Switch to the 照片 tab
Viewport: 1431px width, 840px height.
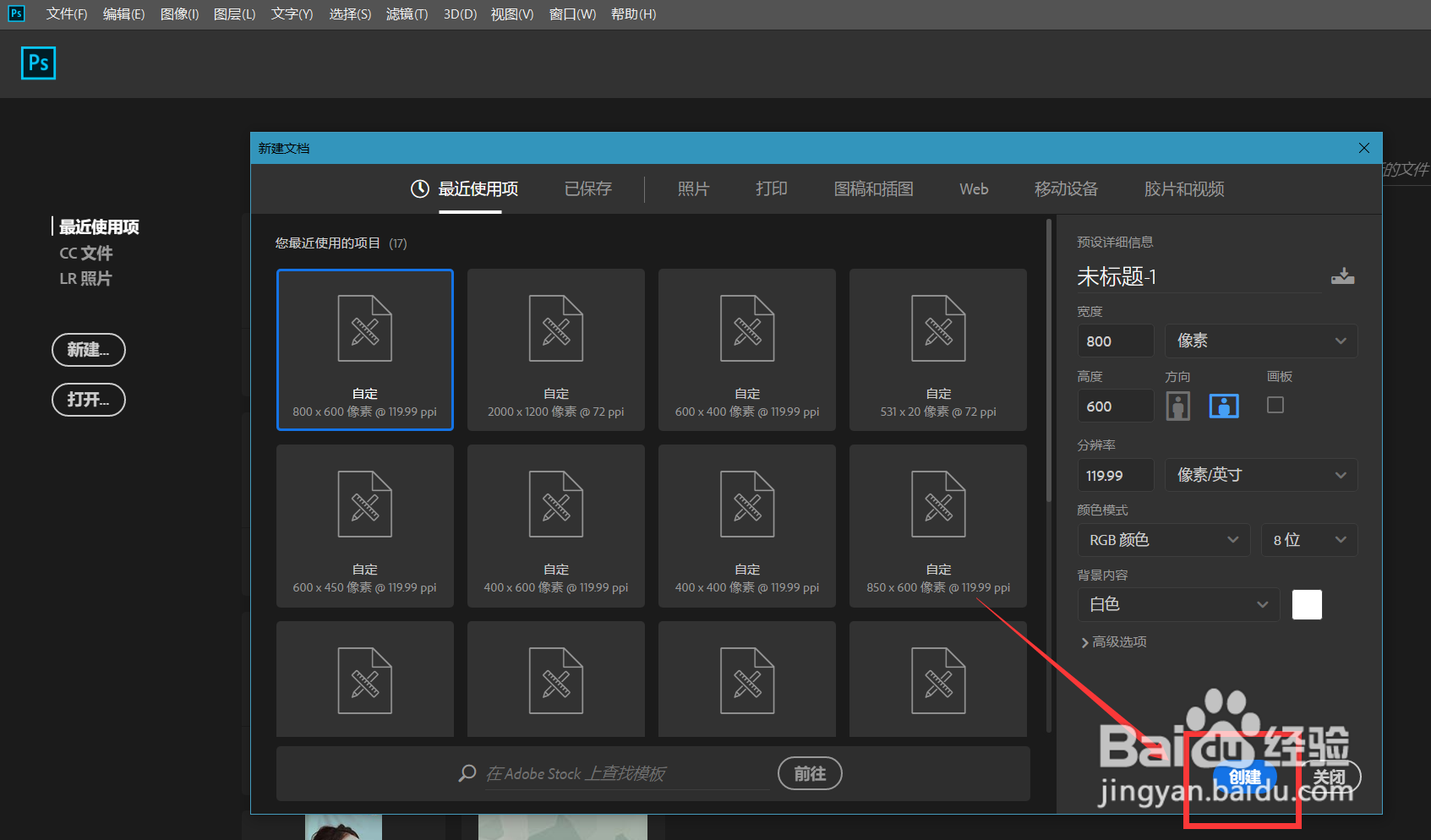tap(693, 188)
